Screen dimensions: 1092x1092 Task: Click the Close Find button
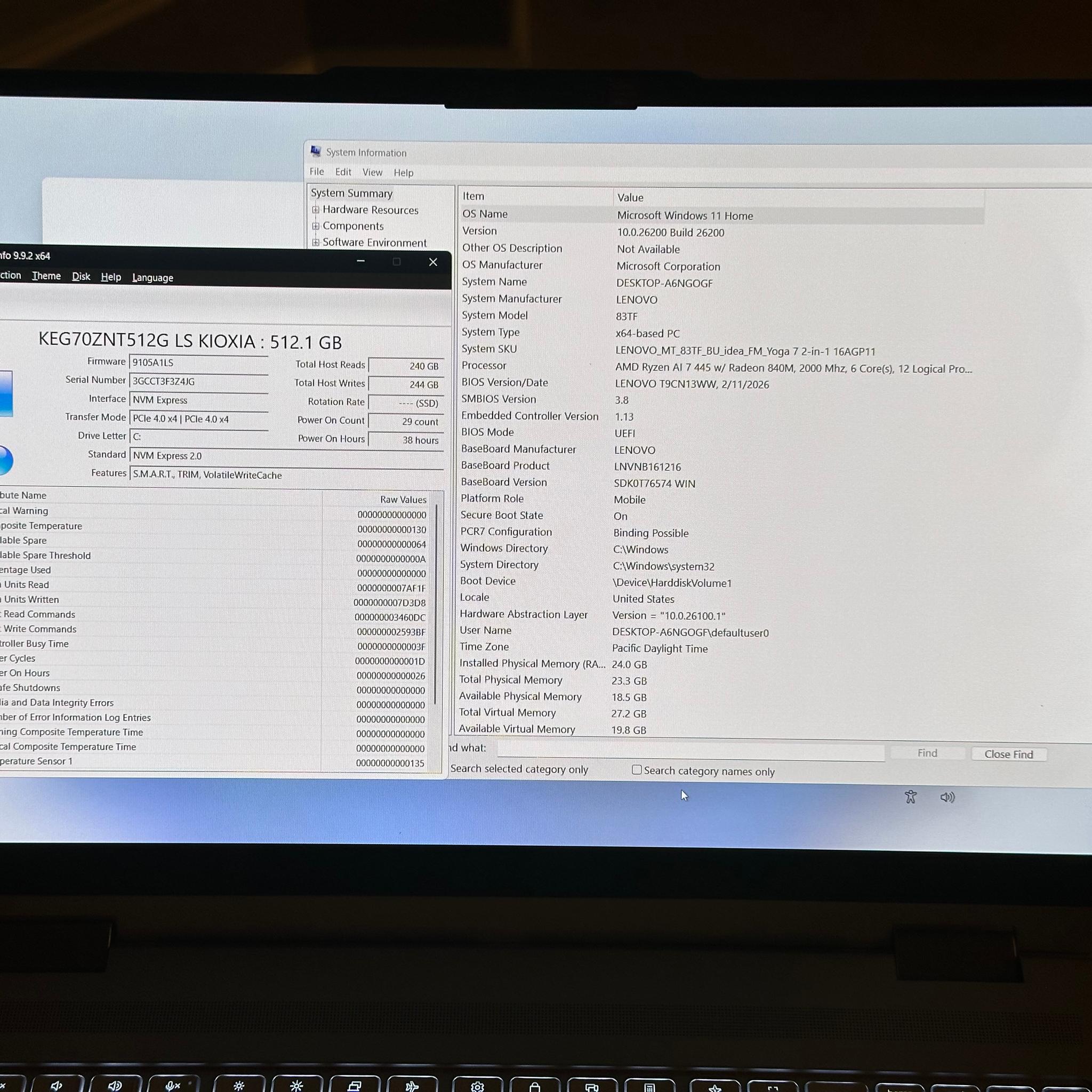1008,754
